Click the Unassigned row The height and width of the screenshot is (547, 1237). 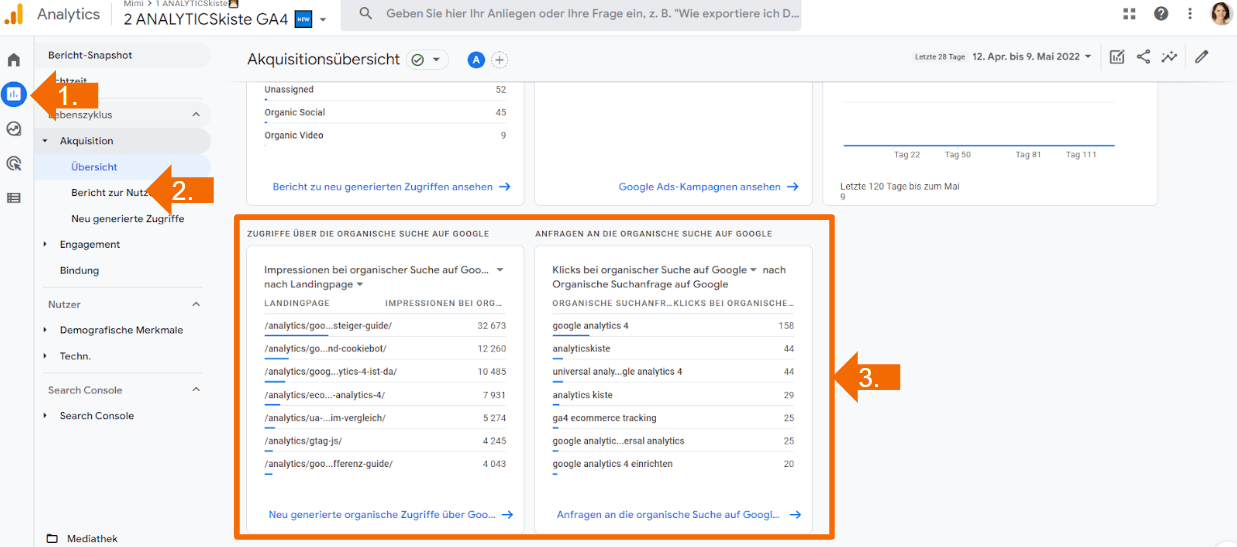(x=385, y=90)
